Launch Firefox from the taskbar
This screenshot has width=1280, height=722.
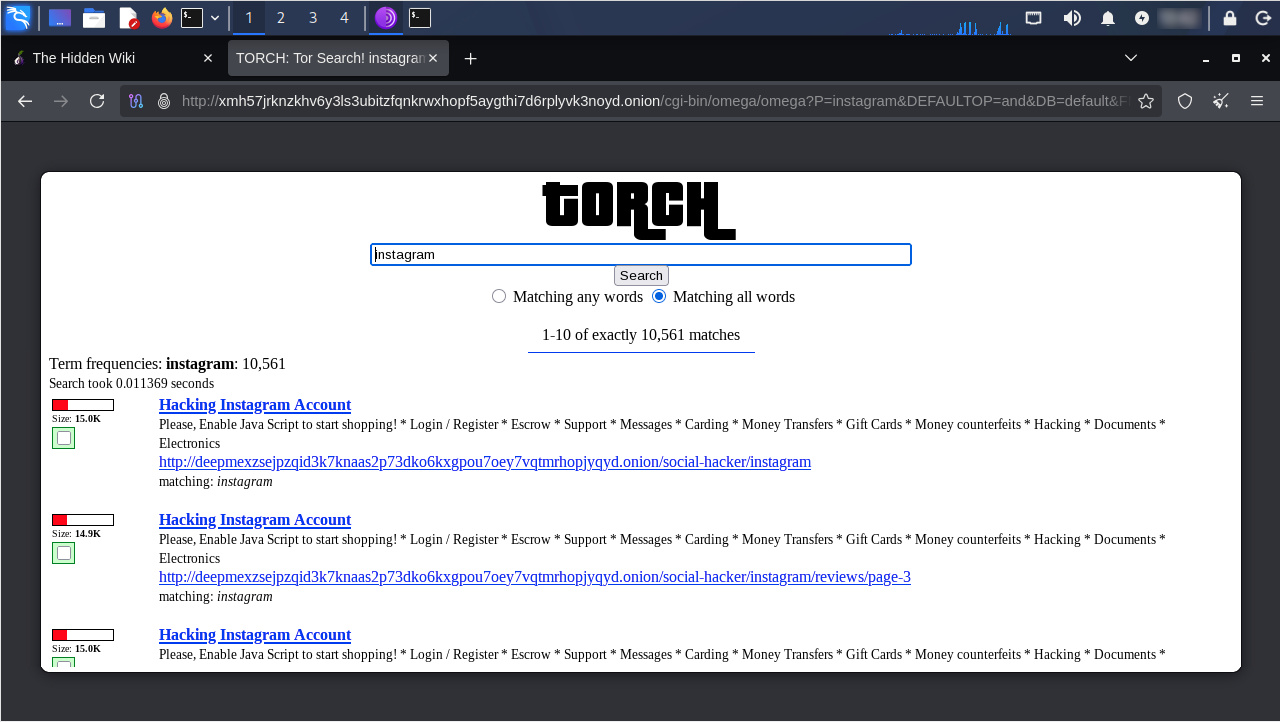[161, 18]
